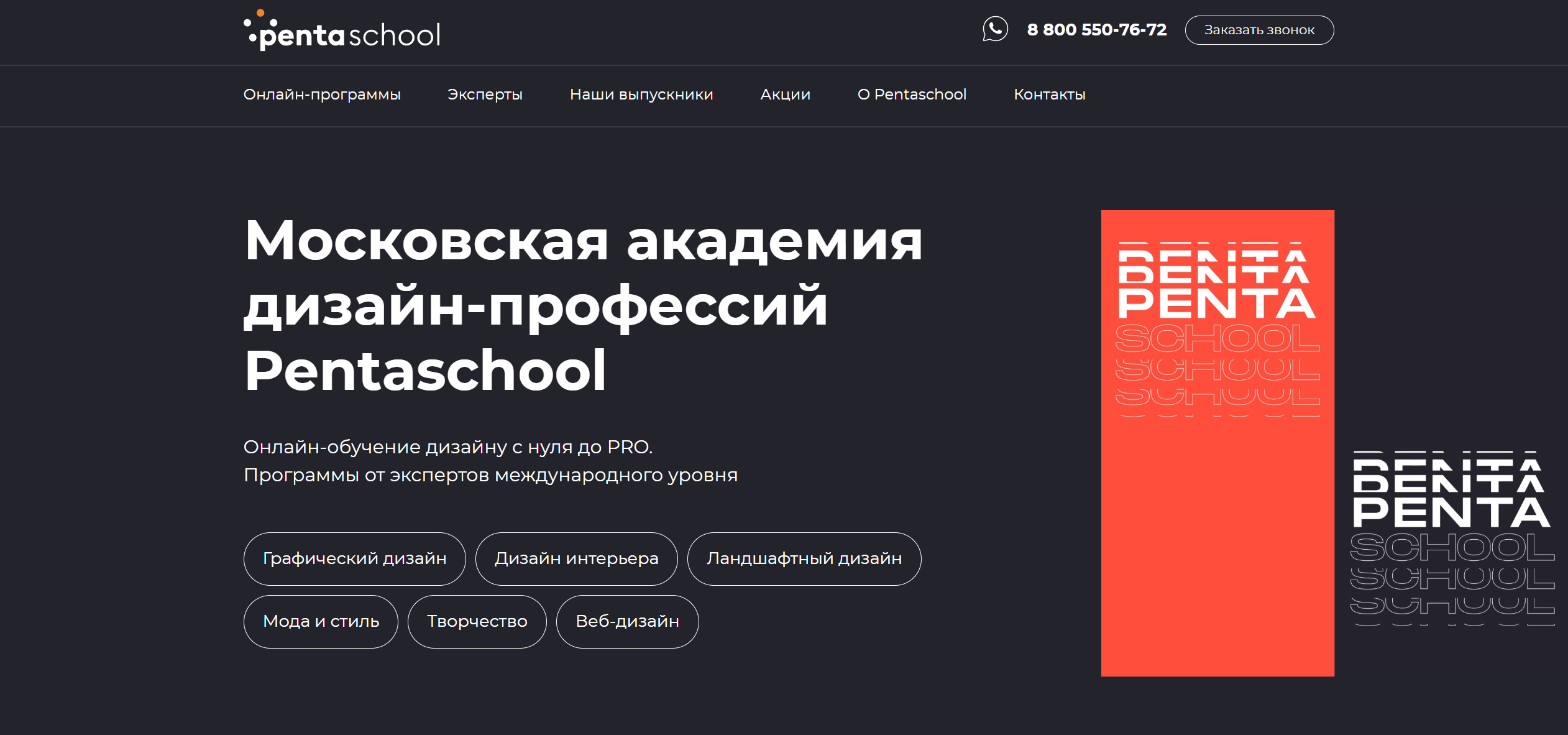Click the red Penta School poster
Screen dimensions: 1568x735
tap(1217, 443)
